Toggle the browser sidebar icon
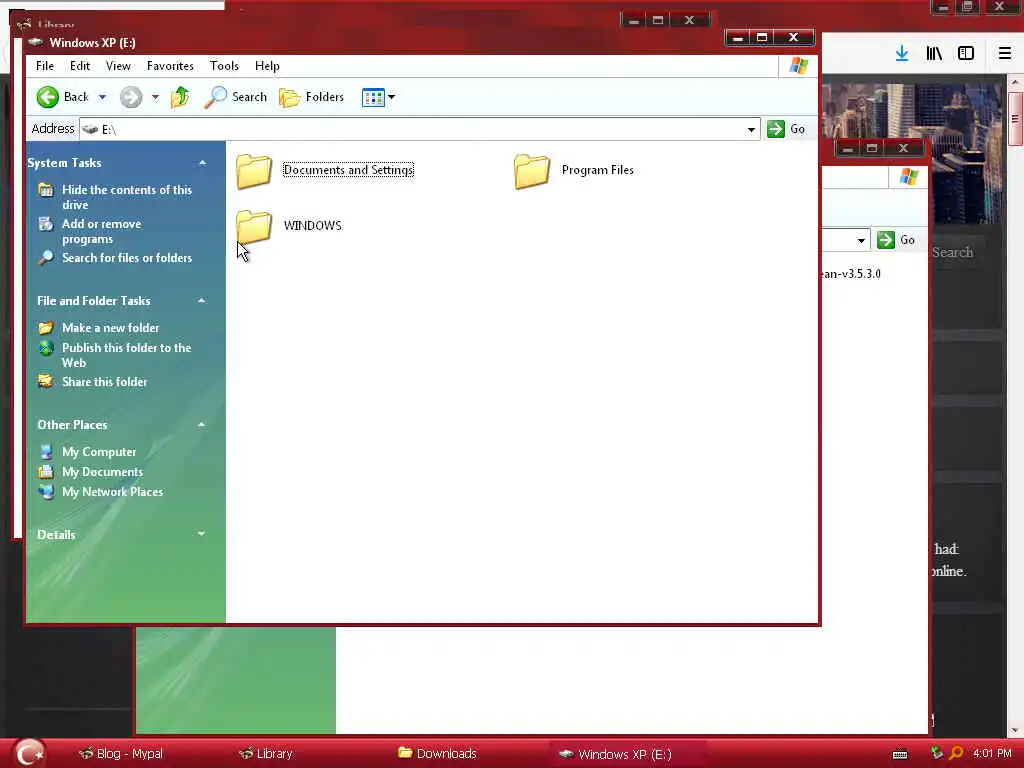Screen dimensions: 1024x768 click(966, 54)
